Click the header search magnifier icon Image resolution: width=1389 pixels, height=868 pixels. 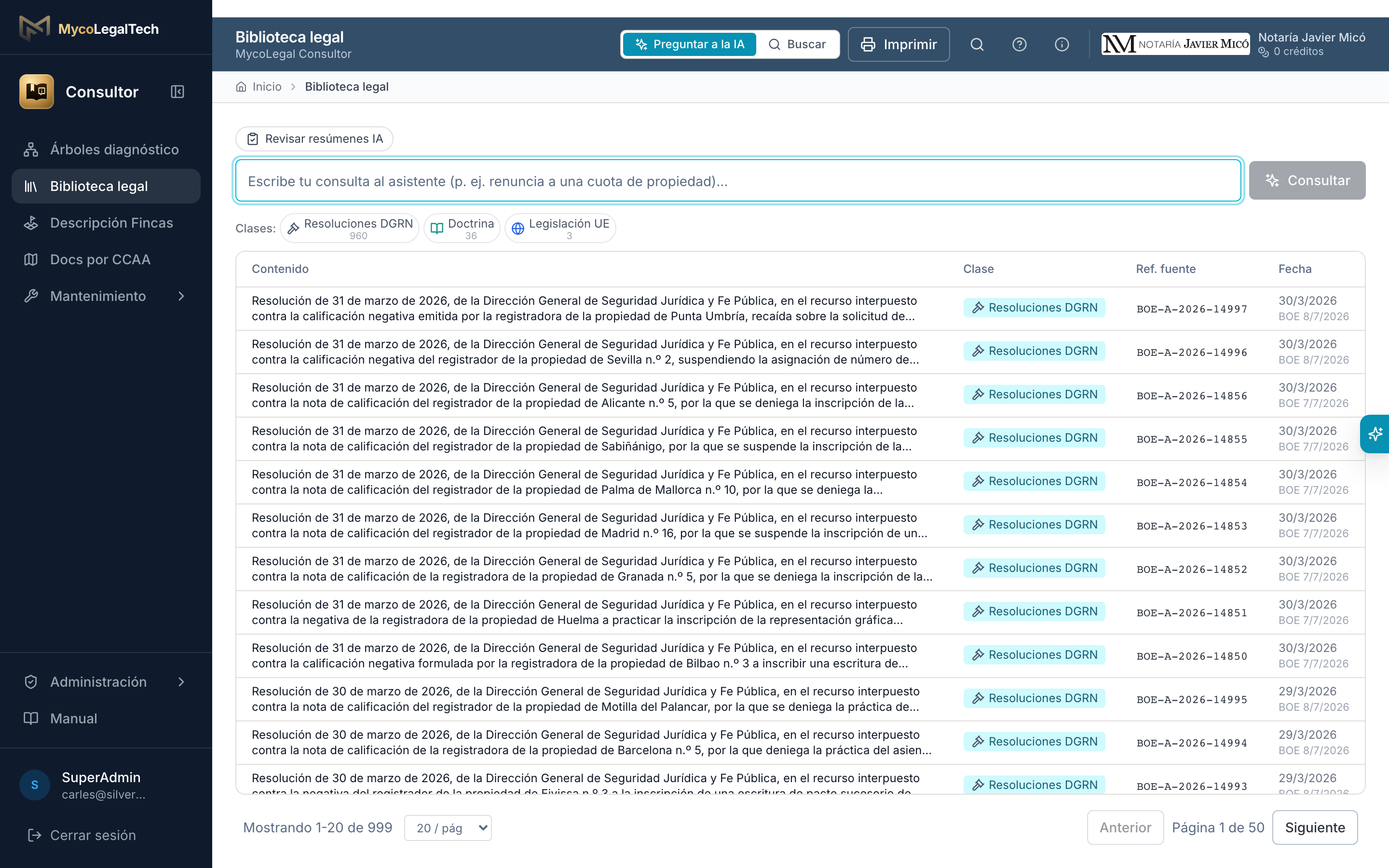click(977, 44)
